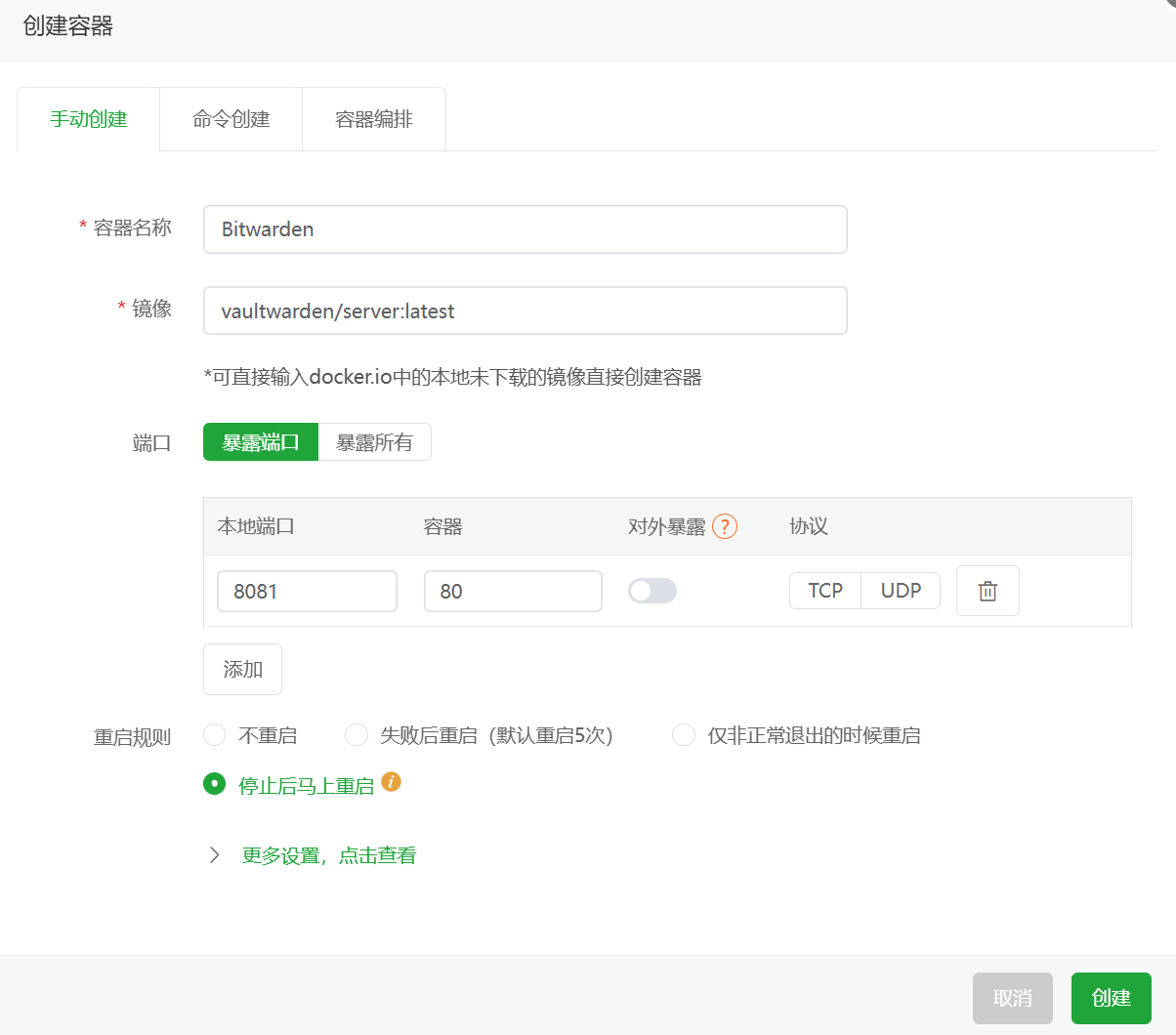Click the 创建 button to create the container
The height and width of the screenshot is (1035, 1176).
point(1111,998)
